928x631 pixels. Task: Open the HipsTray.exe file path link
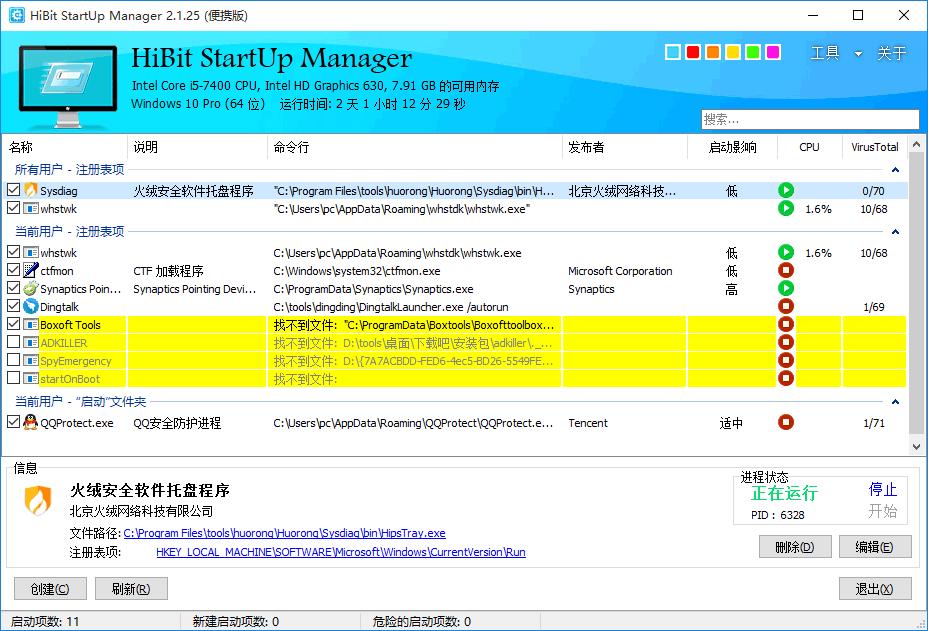tap(284, 533)
